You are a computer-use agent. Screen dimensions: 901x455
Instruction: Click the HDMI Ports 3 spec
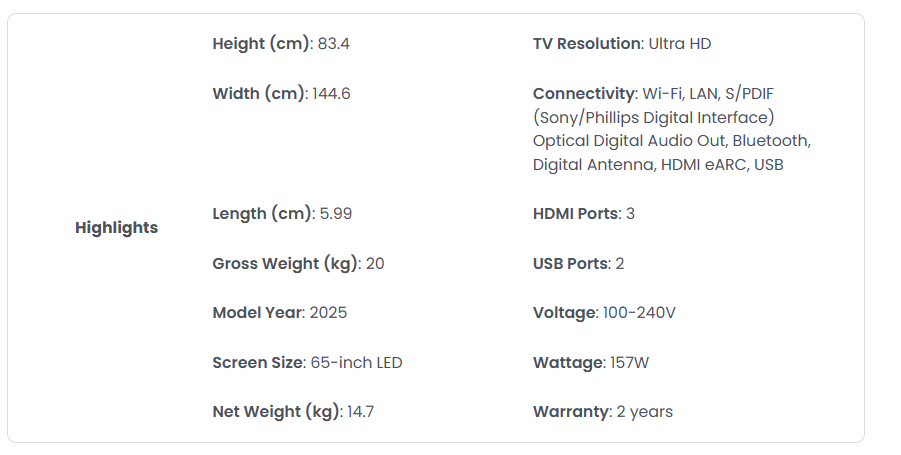(584, 214)
